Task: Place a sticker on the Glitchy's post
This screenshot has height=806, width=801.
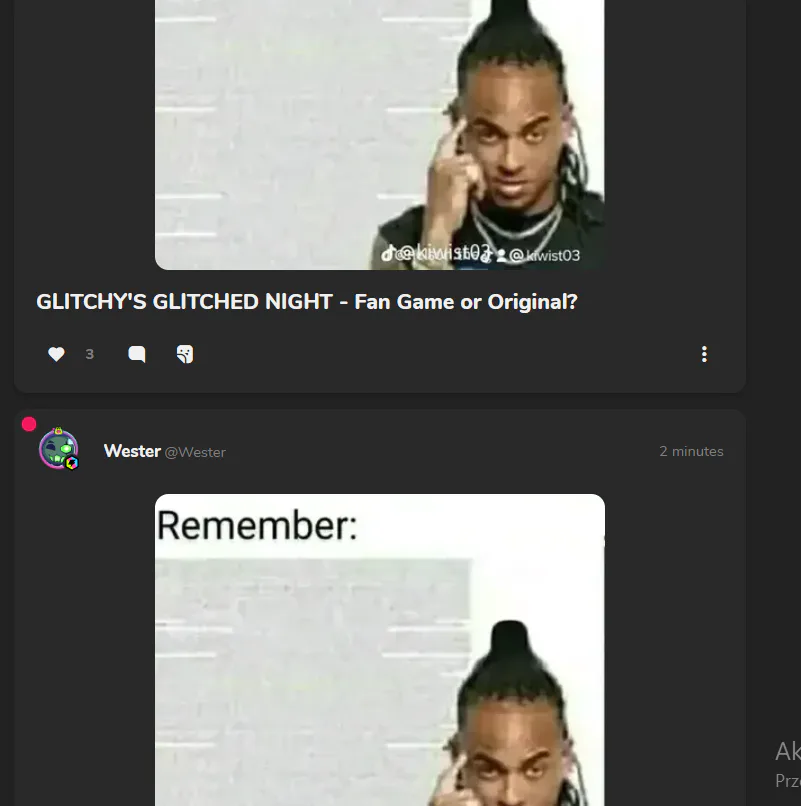Action: (x=185, y=354)
